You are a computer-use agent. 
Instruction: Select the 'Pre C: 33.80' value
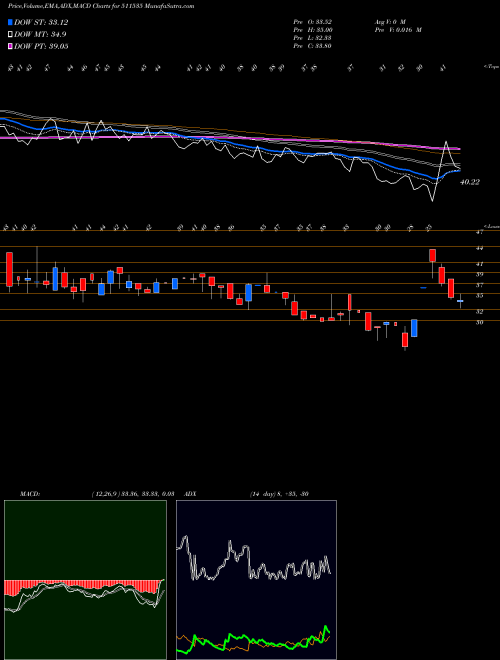312,46
